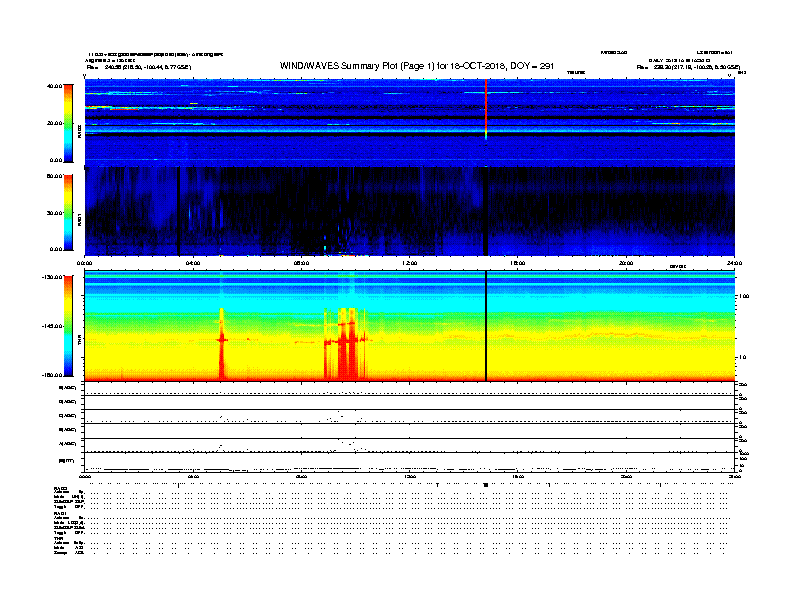This screenshot has height=612, width=792.
Task: Click the black data-gap line near 03:30 in RAD1
Action: 179,211
